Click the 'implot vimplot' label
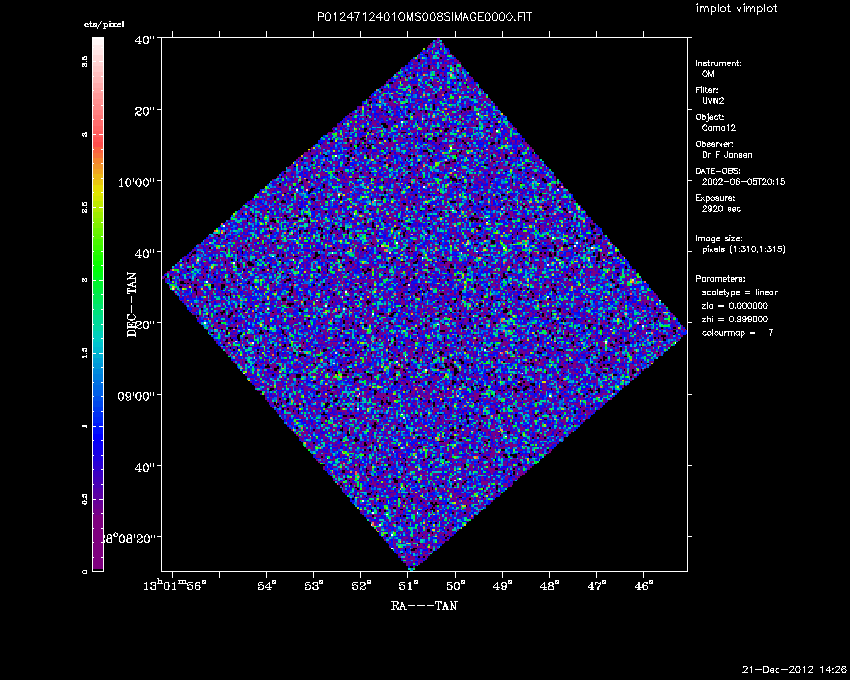 pyautogui.click(x=738, y=9)
